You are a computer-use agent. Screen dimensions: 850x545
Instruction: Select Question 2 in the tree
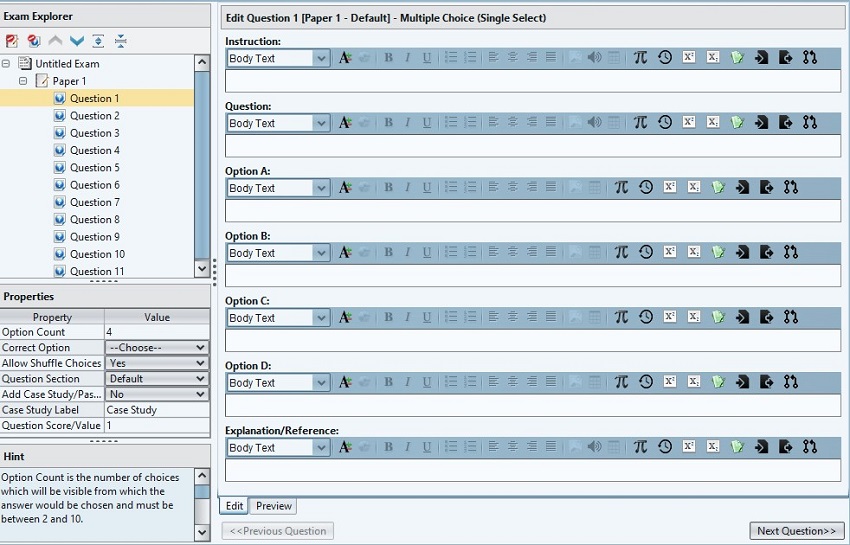[x=94, y=116]
